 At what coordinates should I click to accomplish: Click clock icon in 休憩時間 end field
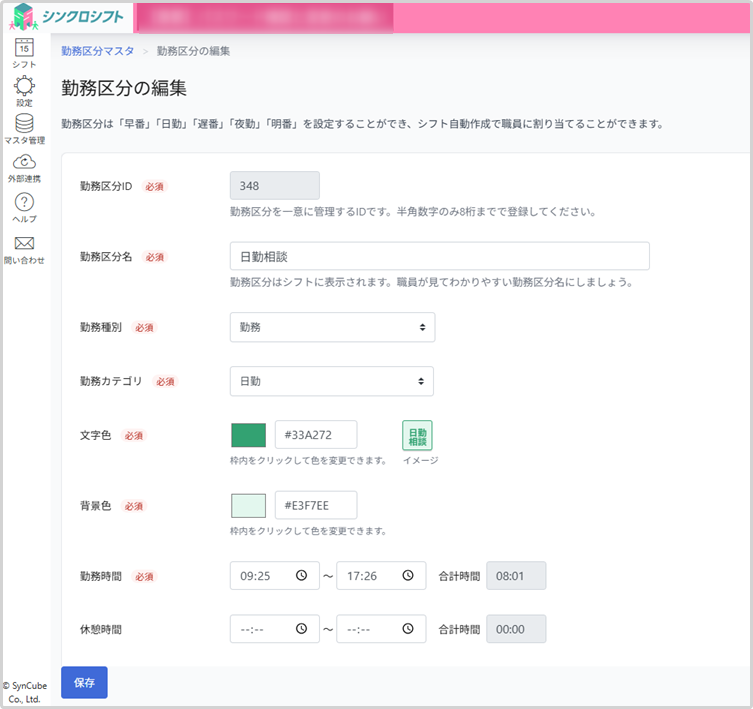(x=408, y=629)
